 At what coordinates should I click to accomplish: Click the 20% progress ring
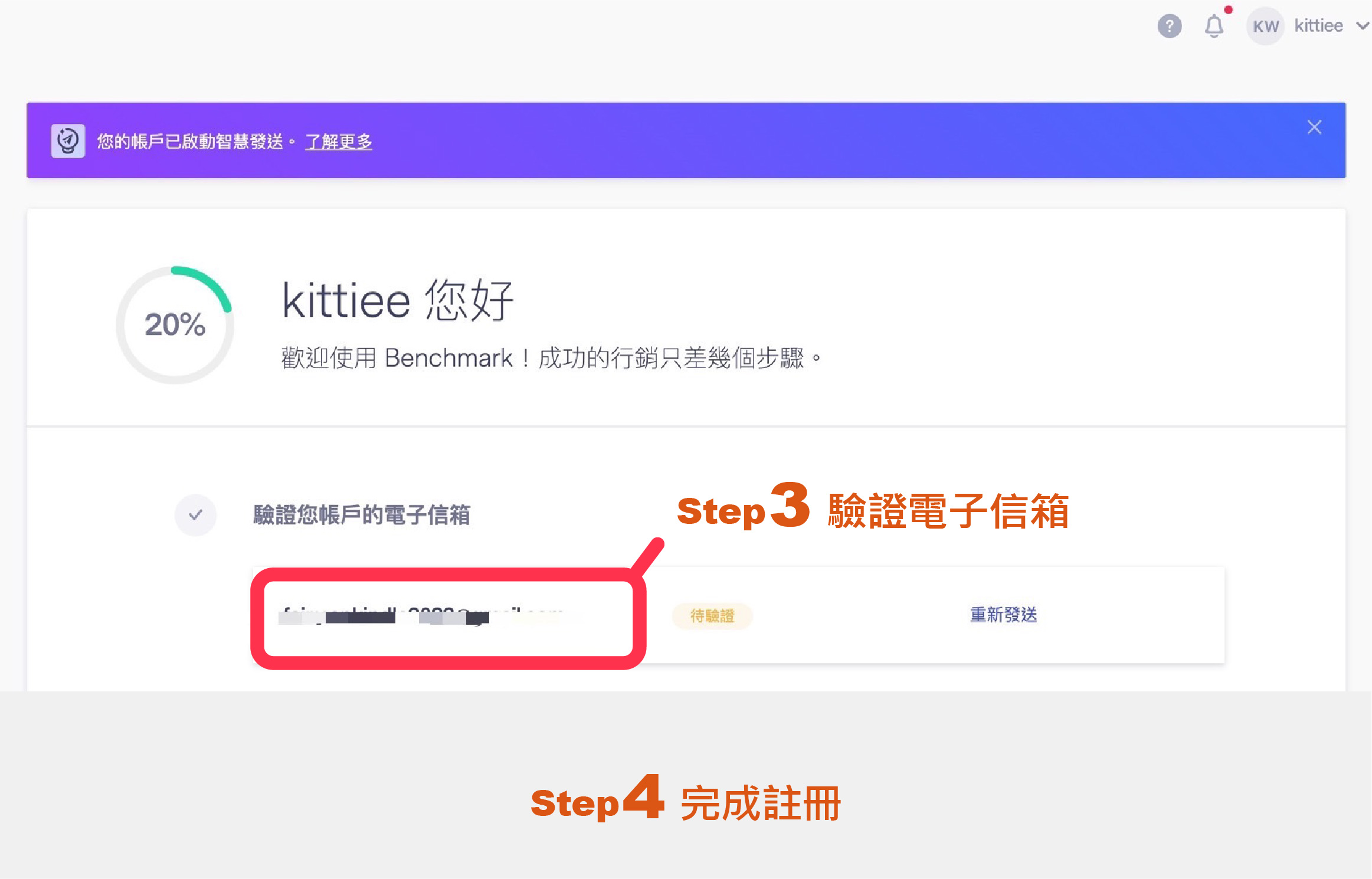click(175, 324)
